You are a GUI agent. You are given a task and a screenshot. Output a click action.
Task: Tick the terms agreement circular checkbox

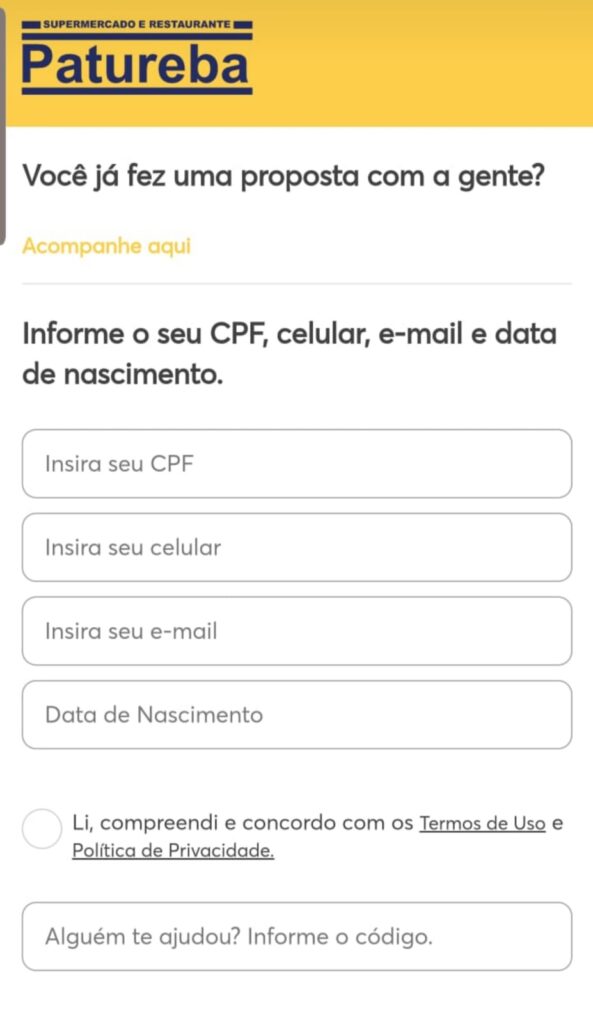pos(42,829)
